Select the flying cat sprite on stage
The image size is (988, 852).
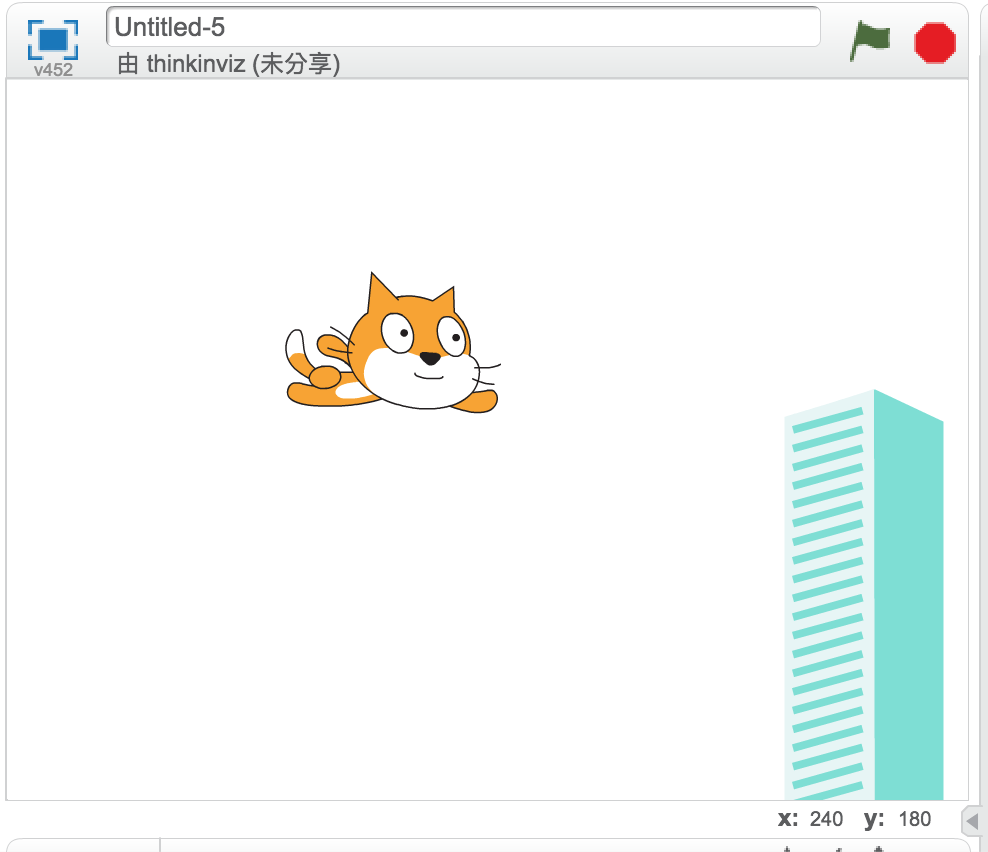tap(392, 344)
